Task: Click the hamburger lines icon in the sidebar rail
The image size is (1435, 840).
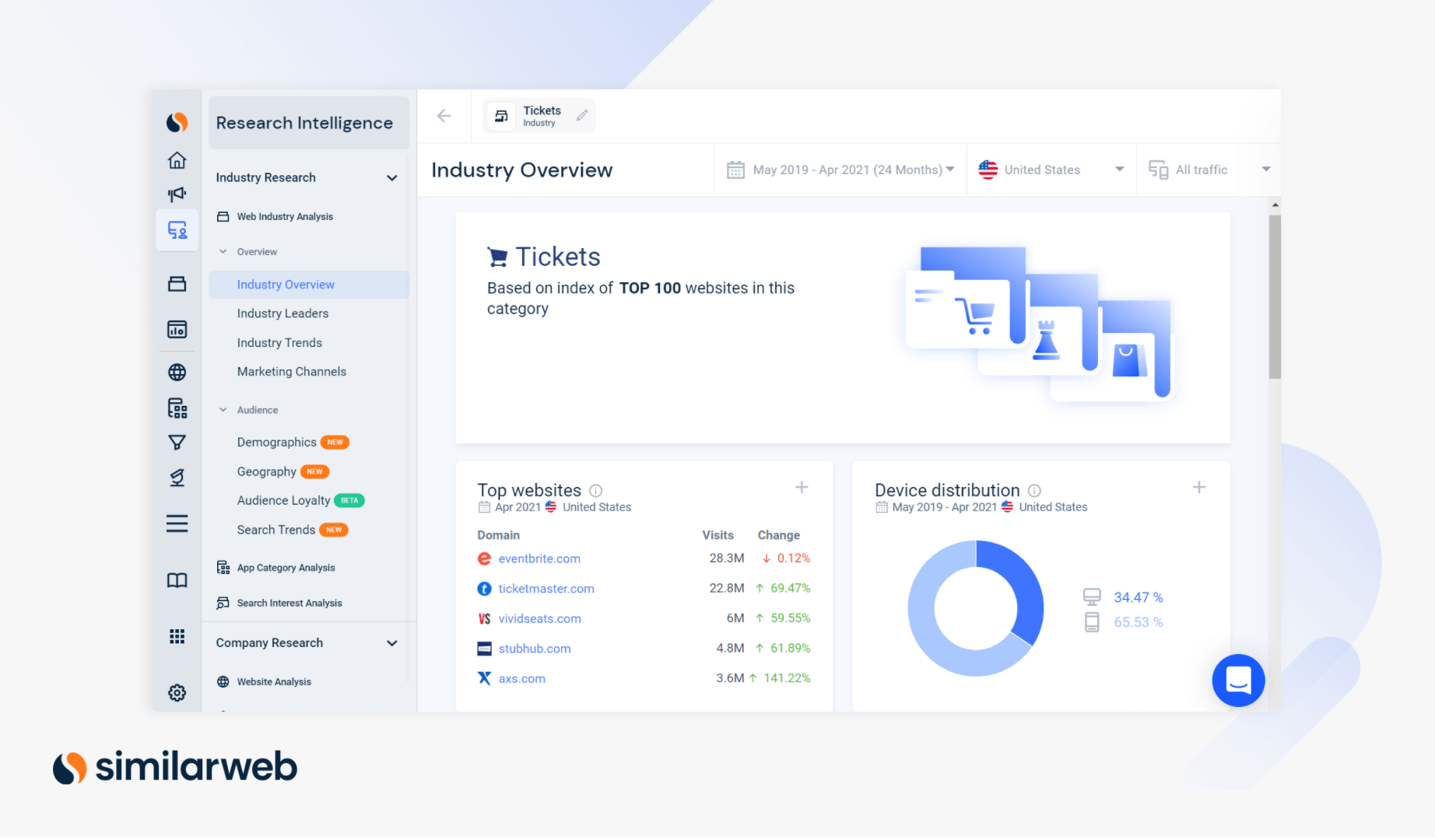Action: click(x=177, y=523)
